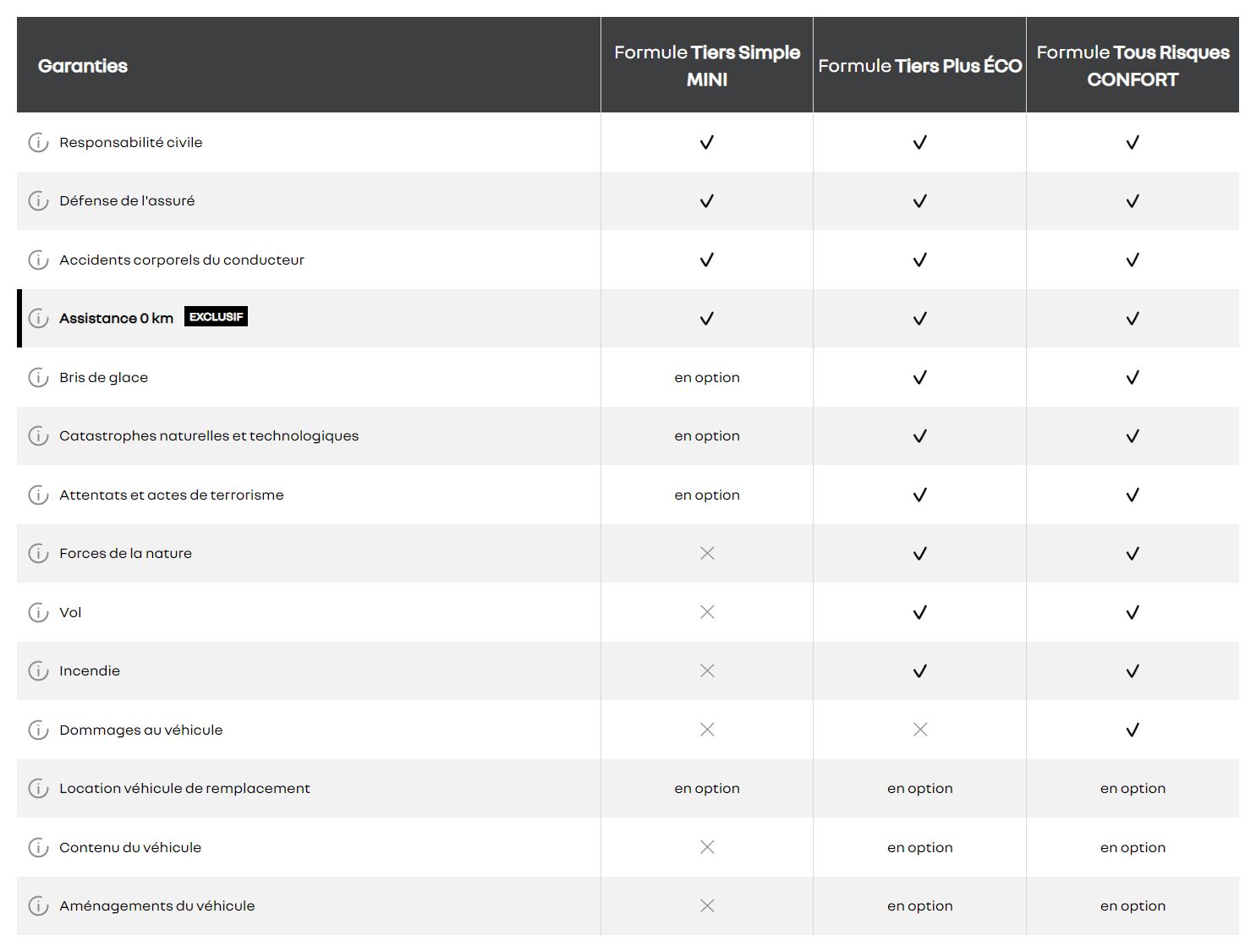Click the EXCLUSIF badge
Image resolution: width=1256 pixels, height=952 pixels.
point(216,317)
